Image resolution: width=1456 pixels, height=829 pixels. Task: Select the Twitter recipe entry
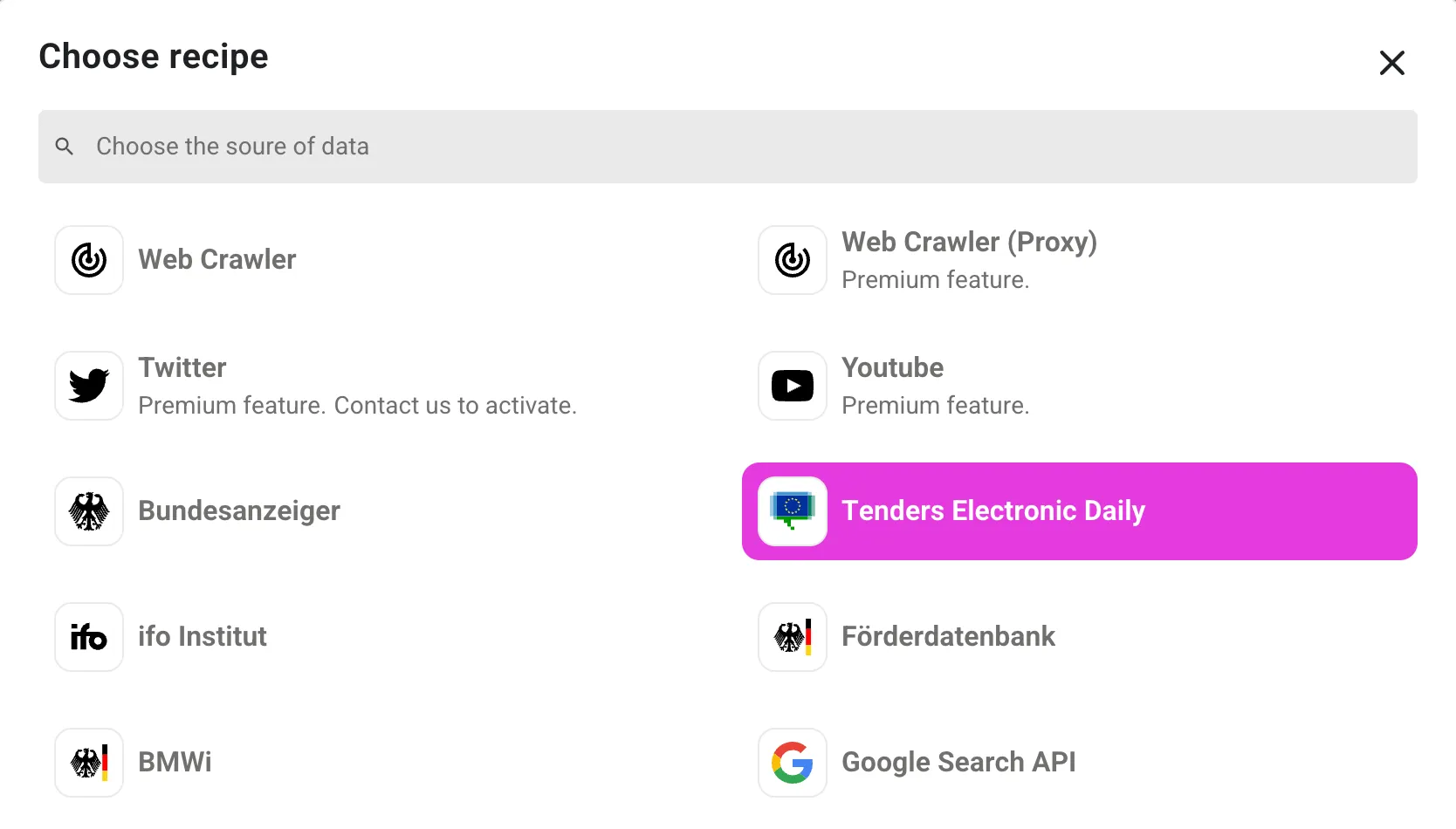point(182,368)
